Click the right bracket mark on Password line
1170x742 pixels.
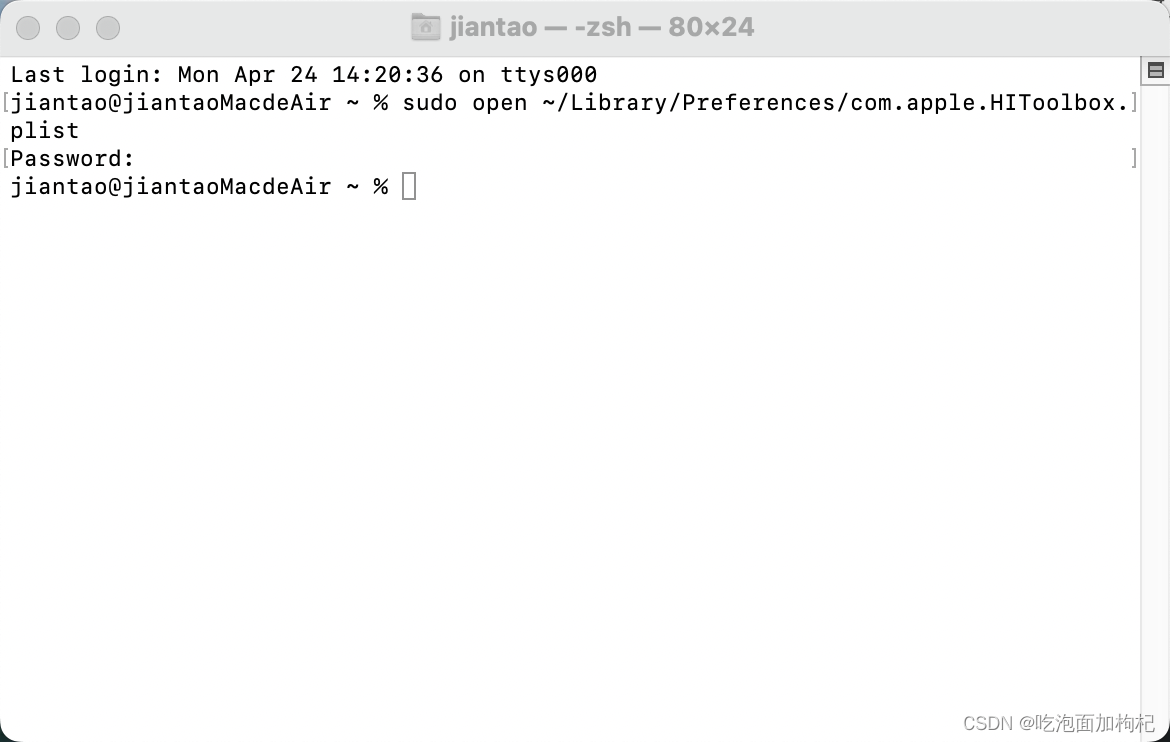coord(1134,158)
